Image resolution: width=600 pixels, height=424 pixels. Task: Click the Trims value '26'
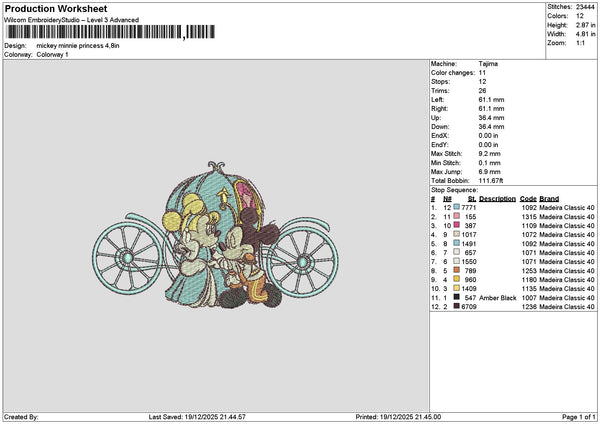coord(482,91)
